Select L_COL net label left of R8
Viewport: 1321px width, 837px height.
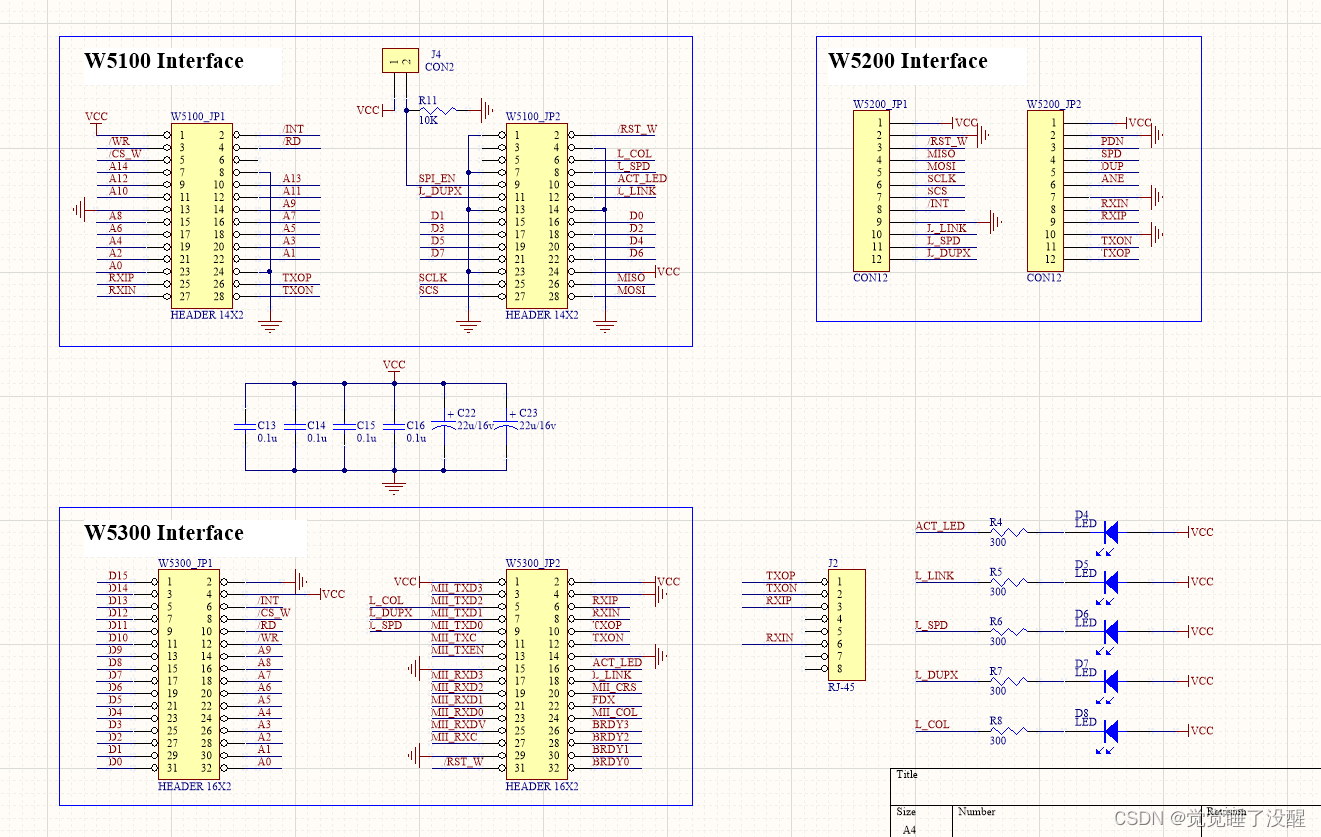[x=932, y=724]
